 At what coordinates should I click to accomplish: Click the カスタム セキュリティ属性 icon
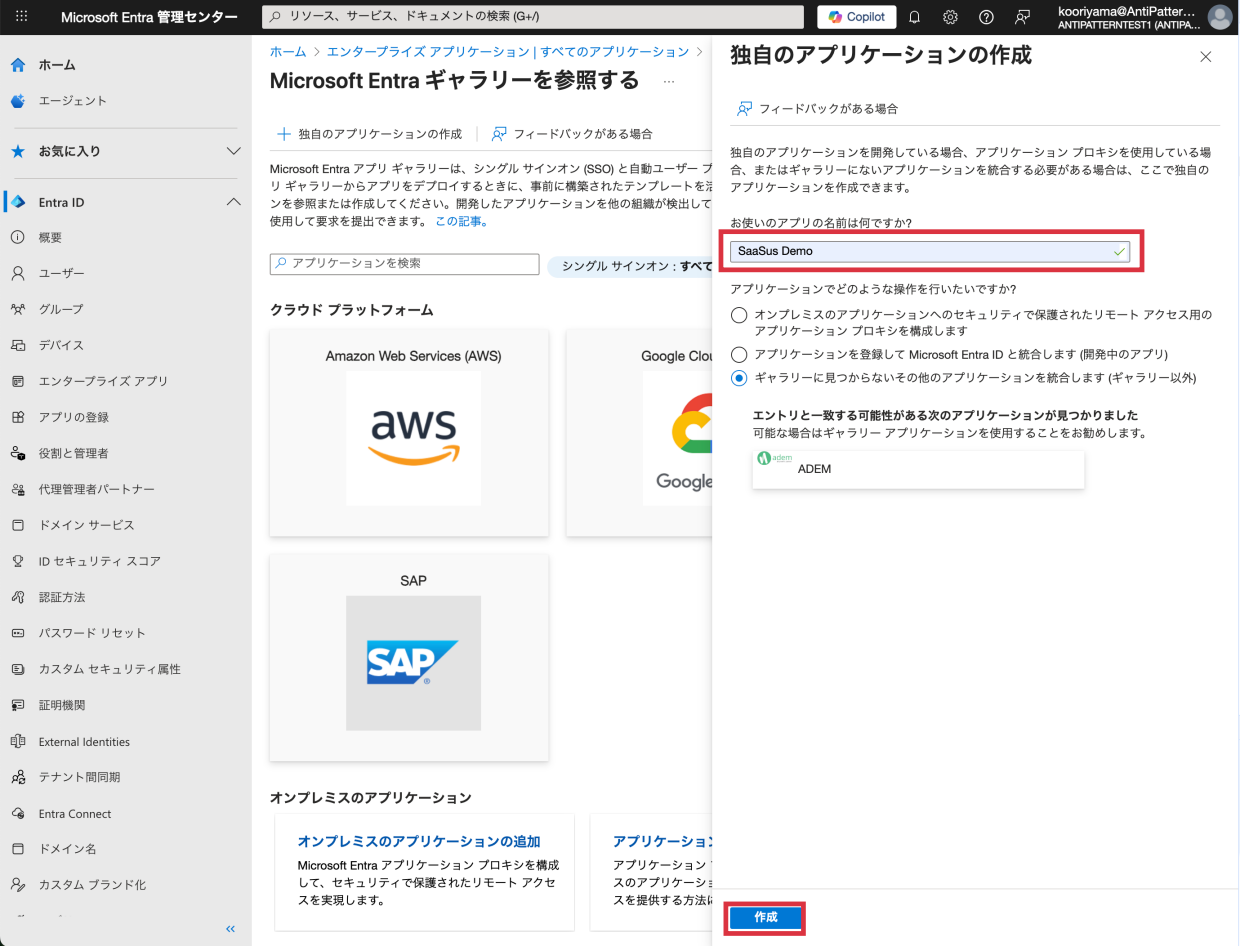point(17,669)
